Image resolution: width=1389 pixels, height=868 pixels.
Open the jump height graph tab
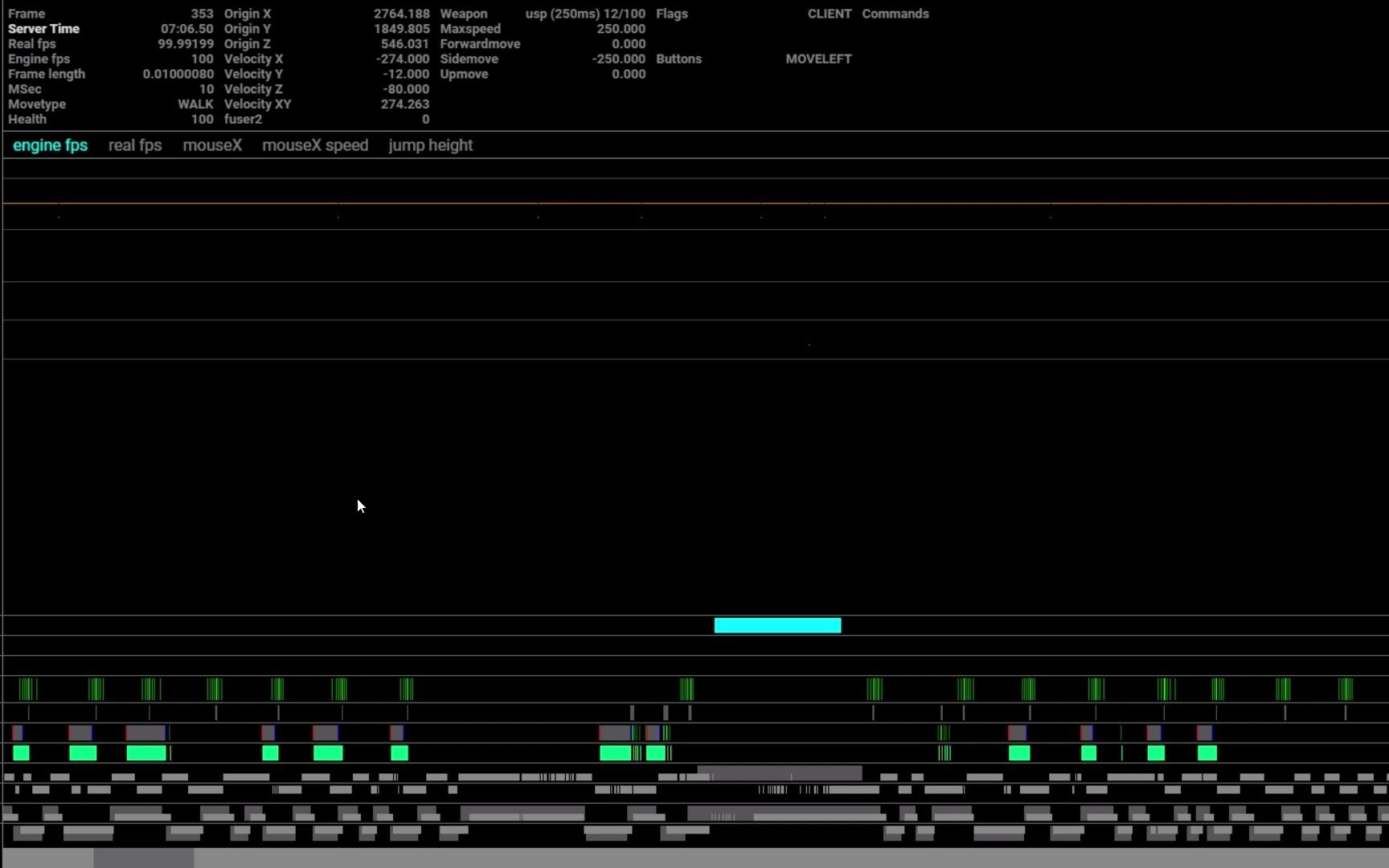coord(431,145)
